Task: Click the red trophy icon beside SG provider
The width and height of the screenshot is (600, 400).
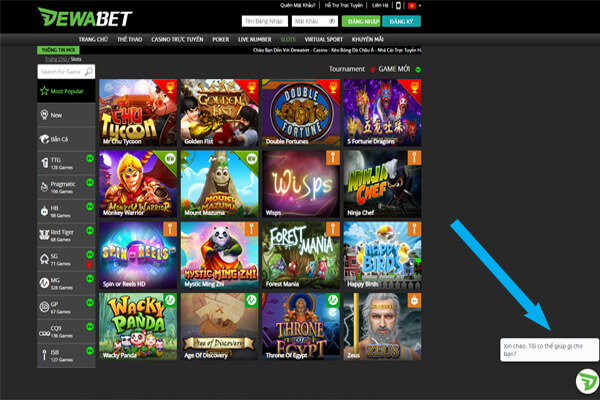Action: coord(90,264)
